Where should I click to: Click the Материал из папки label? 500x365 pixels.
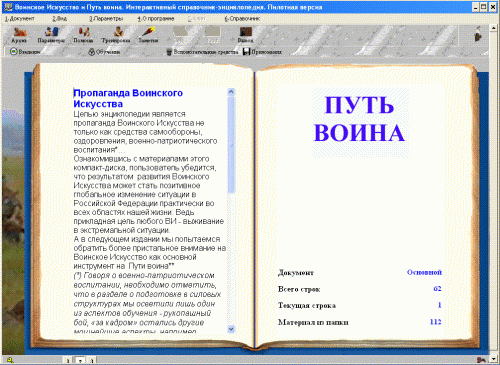313,322
